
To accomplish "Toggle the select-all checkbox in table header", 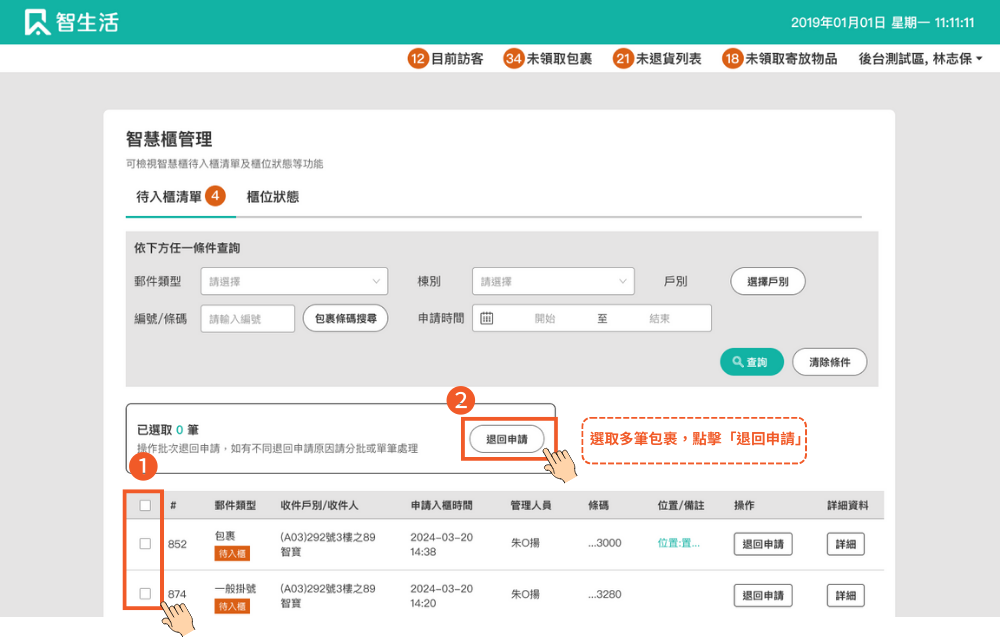I will [145, 505].
